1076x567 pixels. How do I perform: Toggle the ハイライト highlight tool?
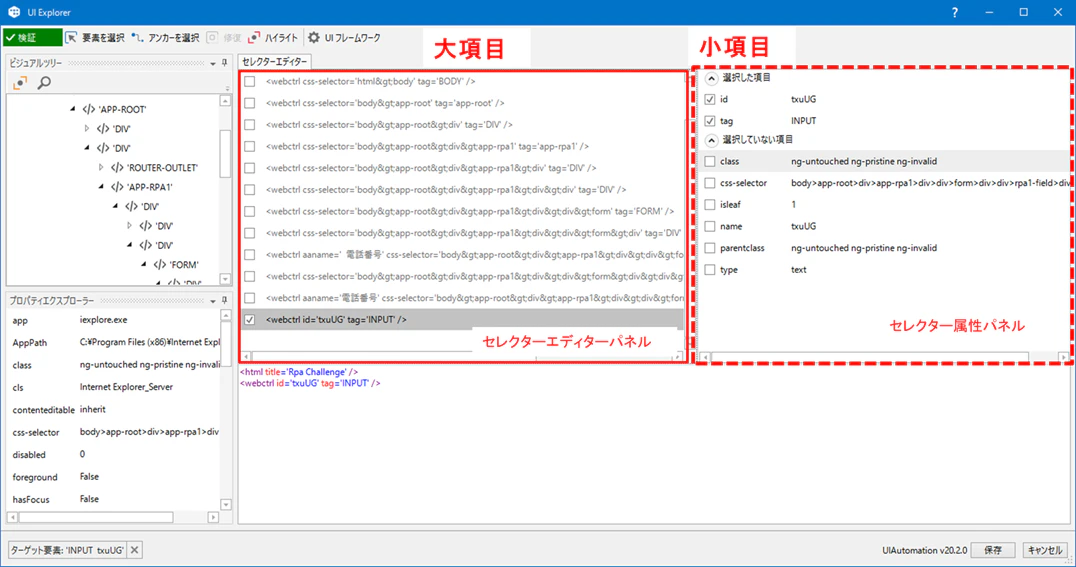coord(273,38)
